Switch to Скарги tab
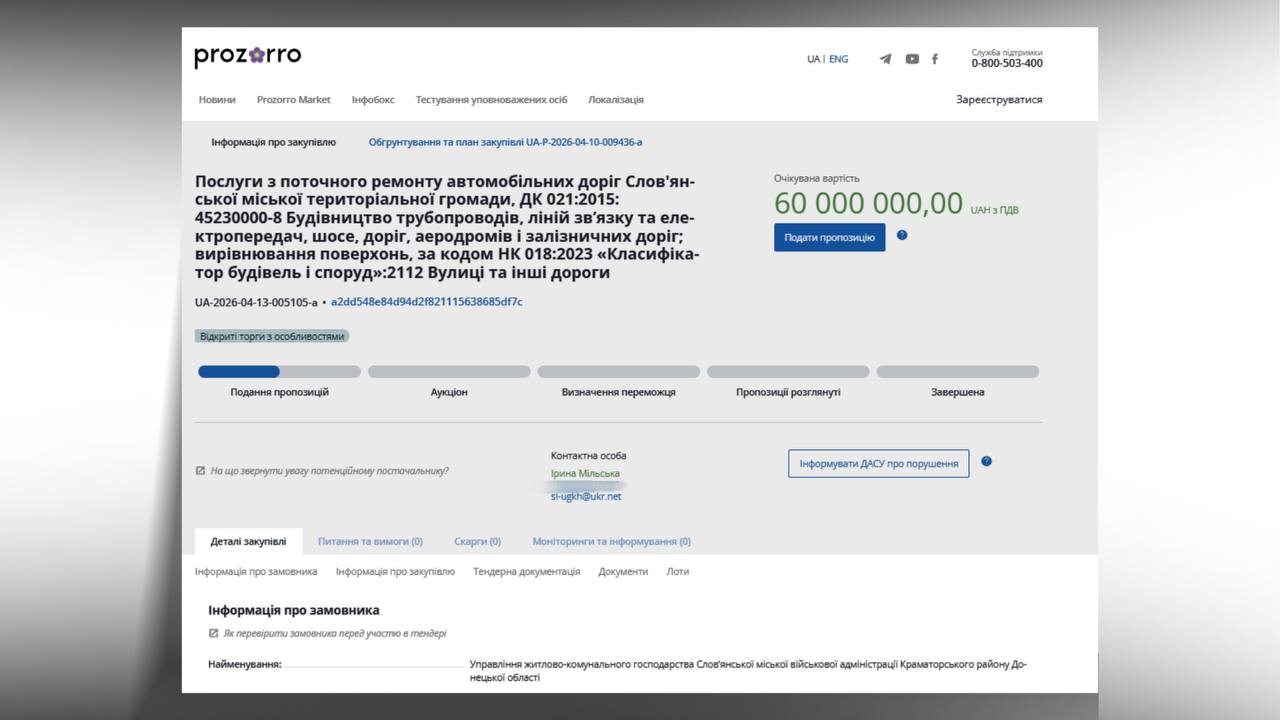 [x=477, y=541]
